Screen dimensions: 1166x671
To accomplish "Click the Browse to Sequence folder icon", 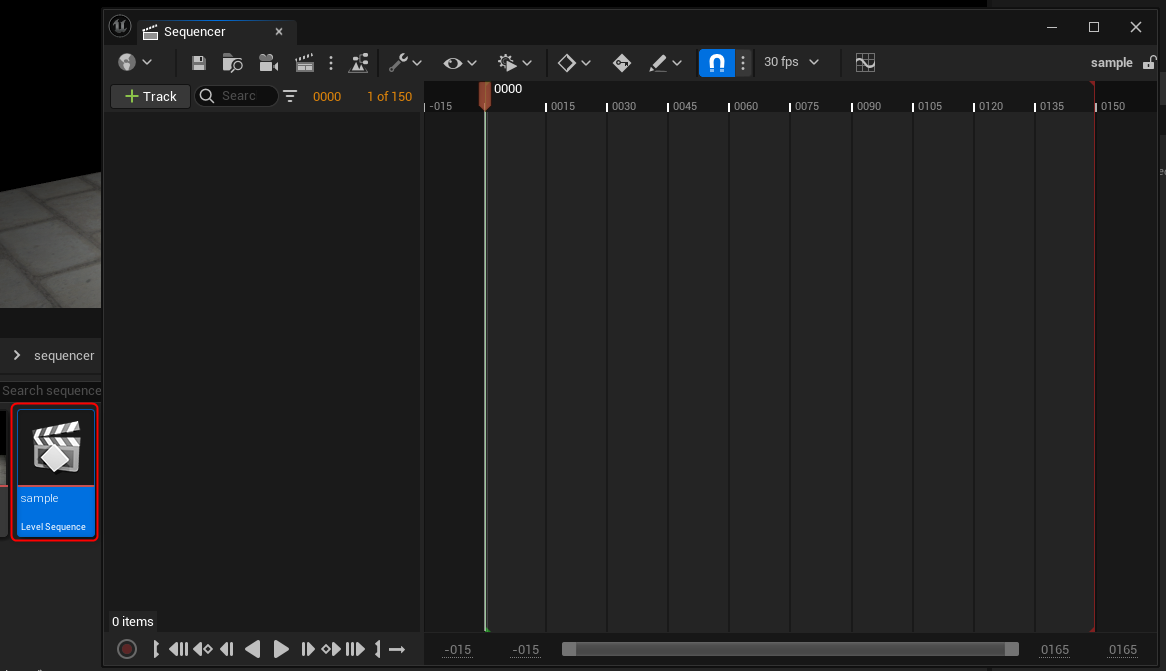I will pos(232,63).
